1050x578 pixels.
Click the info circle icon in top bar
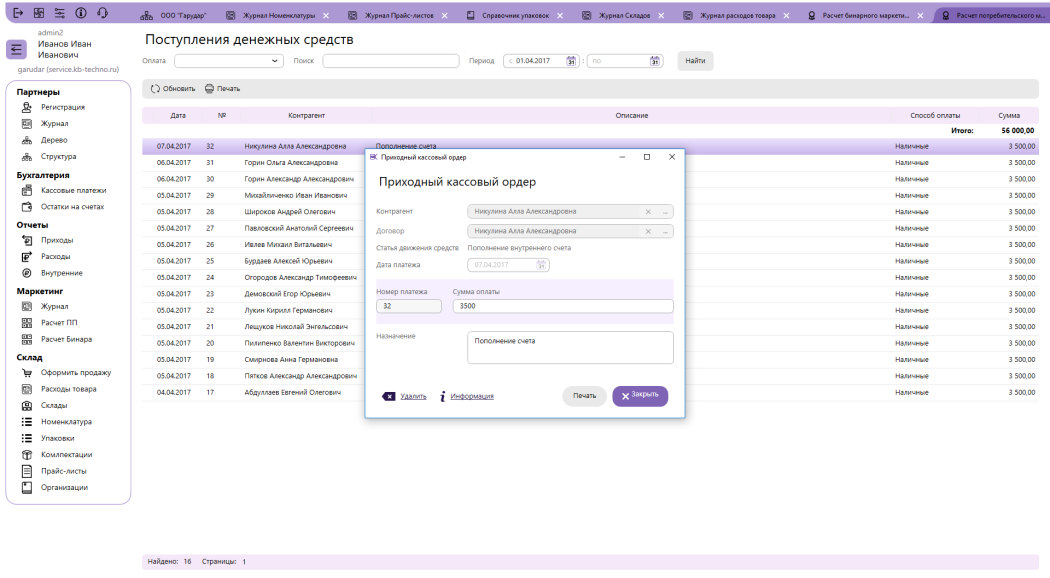click(81, 12)
